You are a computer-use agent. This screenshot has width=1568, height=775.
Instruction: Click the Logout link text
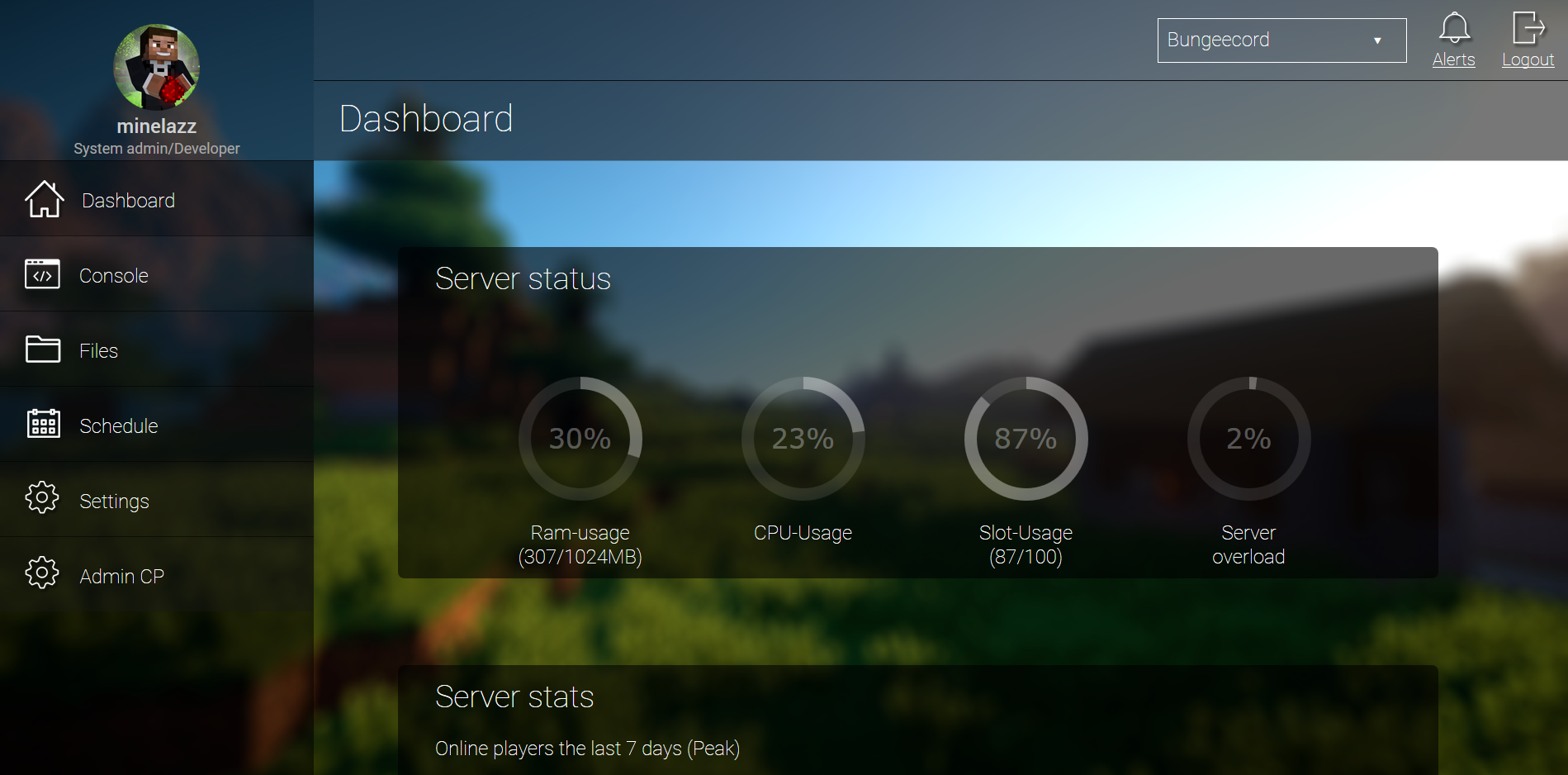(1528, 59)
